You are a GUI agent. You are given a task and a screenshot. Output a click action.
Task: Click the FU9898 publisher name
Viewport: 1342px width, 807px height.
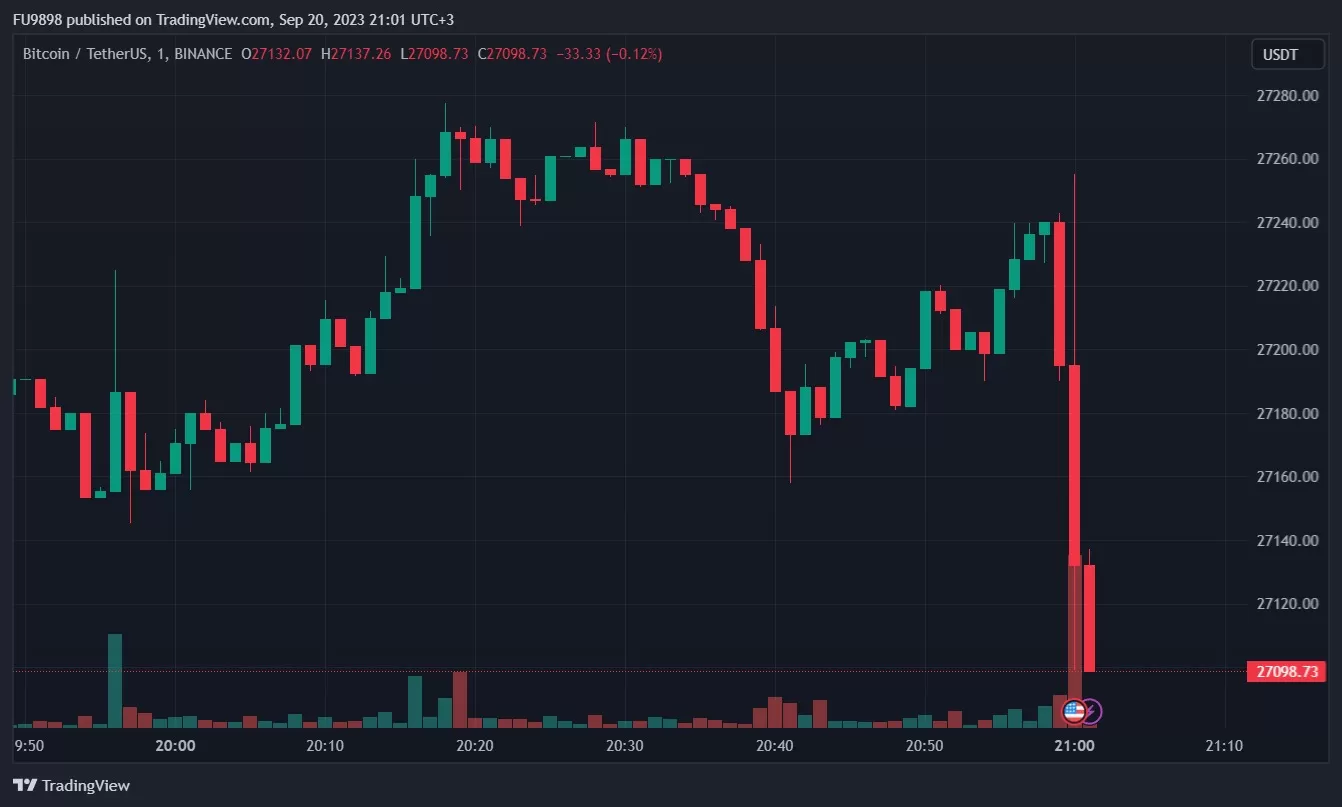point(36,19)
